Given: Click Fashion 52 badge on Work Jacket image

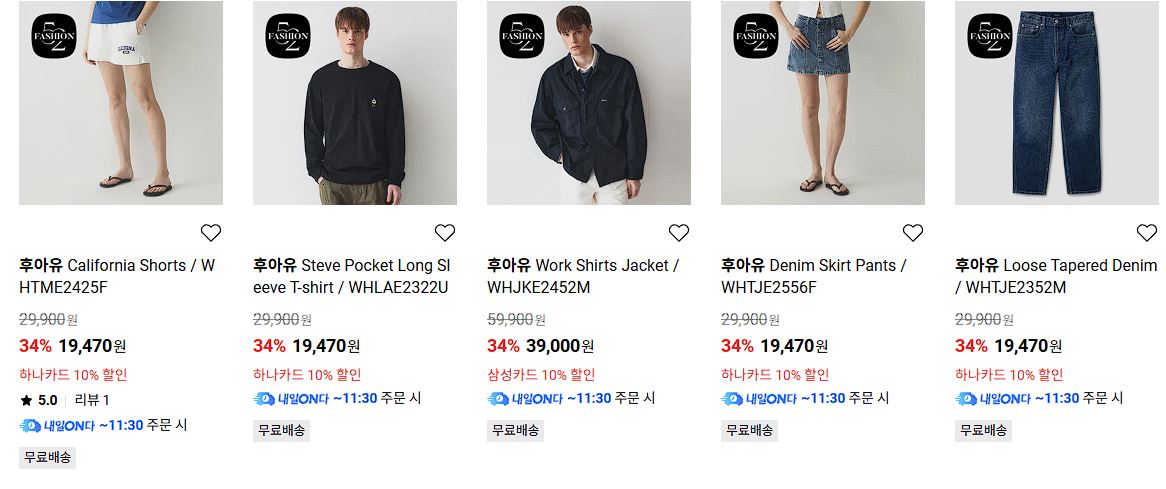Looking at the screenshot, I should 522,36.
